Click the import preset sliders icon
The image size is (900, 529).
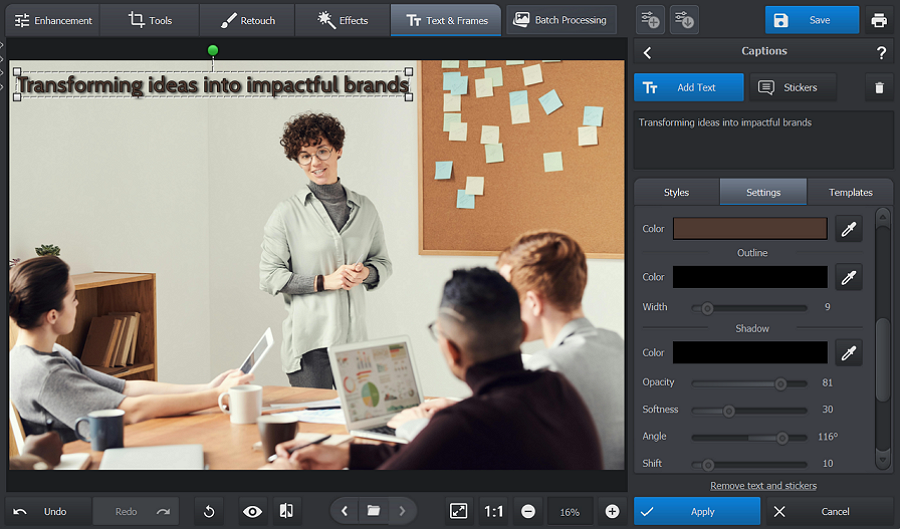[684, 21]
